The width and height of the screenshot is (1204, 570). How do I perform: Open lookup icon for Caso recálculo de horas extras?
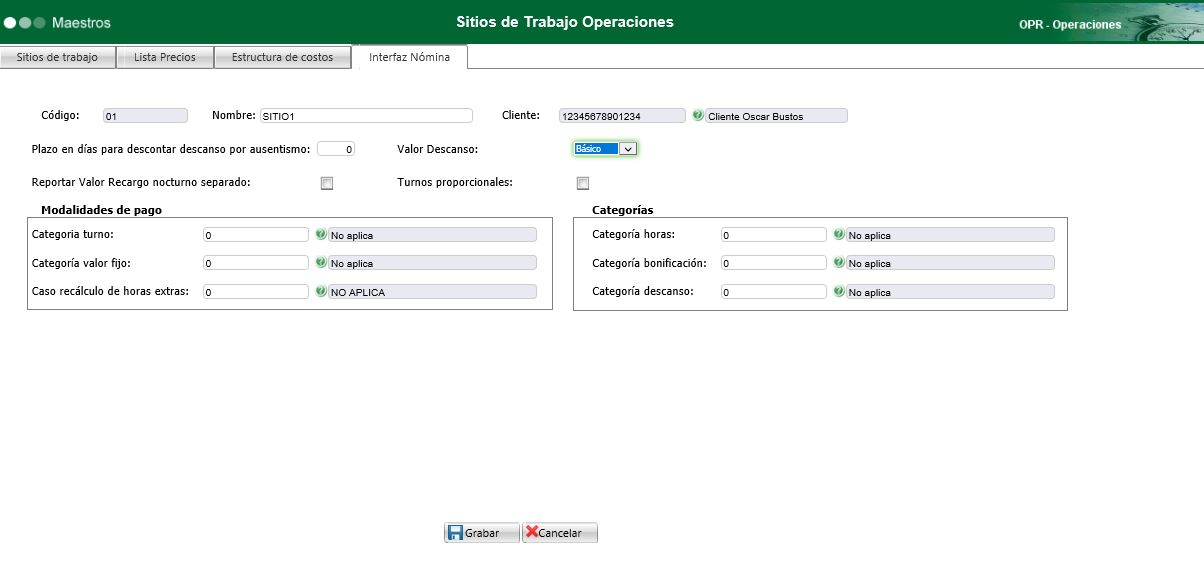pos(321,292)
